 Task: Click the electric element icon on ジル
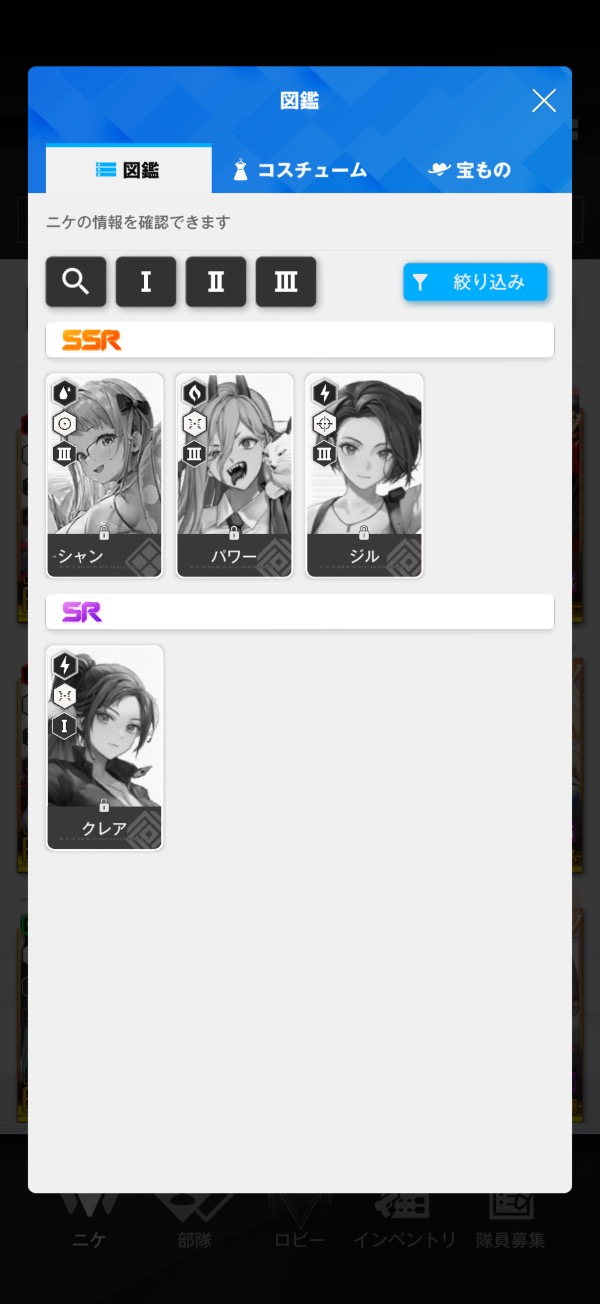pos(324,393)
